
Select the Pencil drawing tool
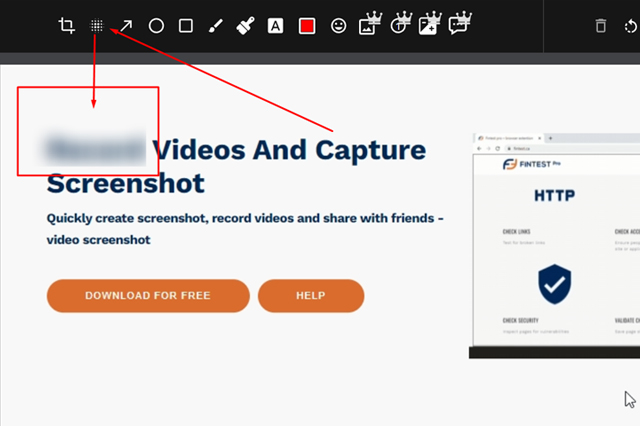(215, 26)
